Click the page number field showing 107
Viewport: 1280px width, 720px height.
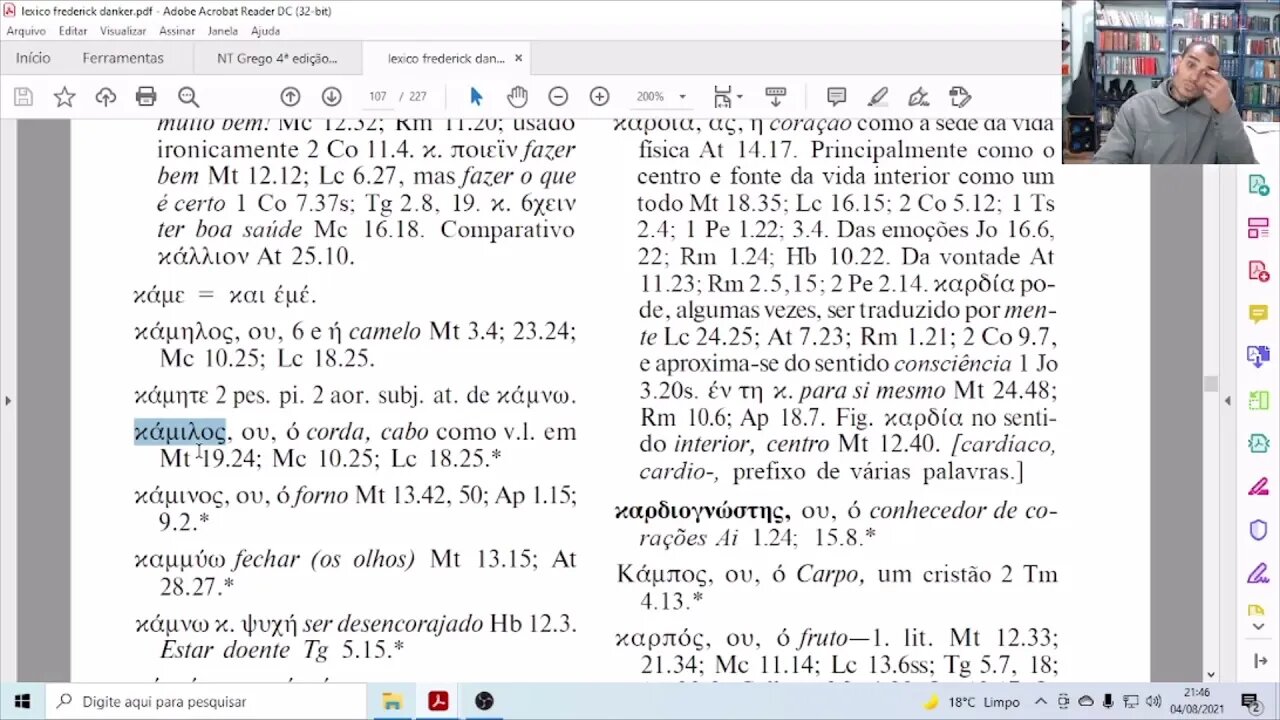click(377, 97)
